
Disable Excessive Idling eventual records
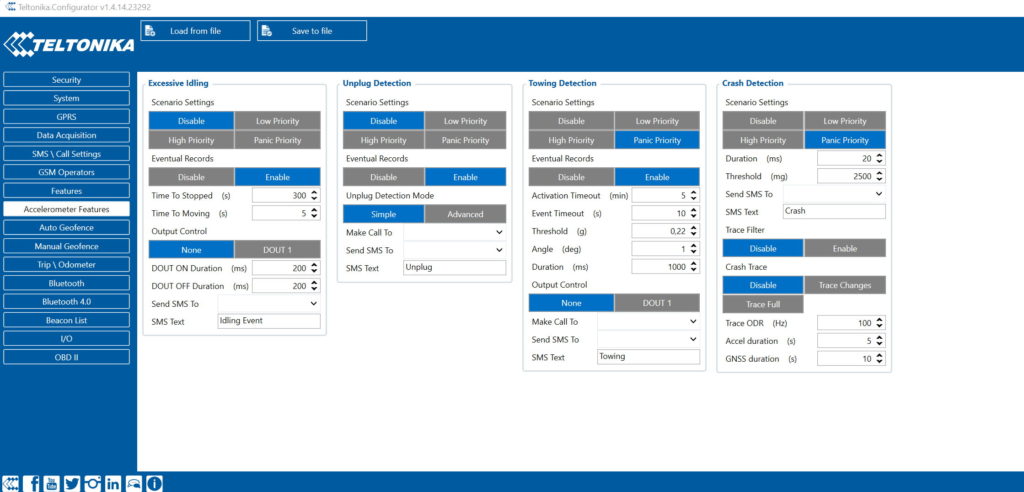pos(191,177)
